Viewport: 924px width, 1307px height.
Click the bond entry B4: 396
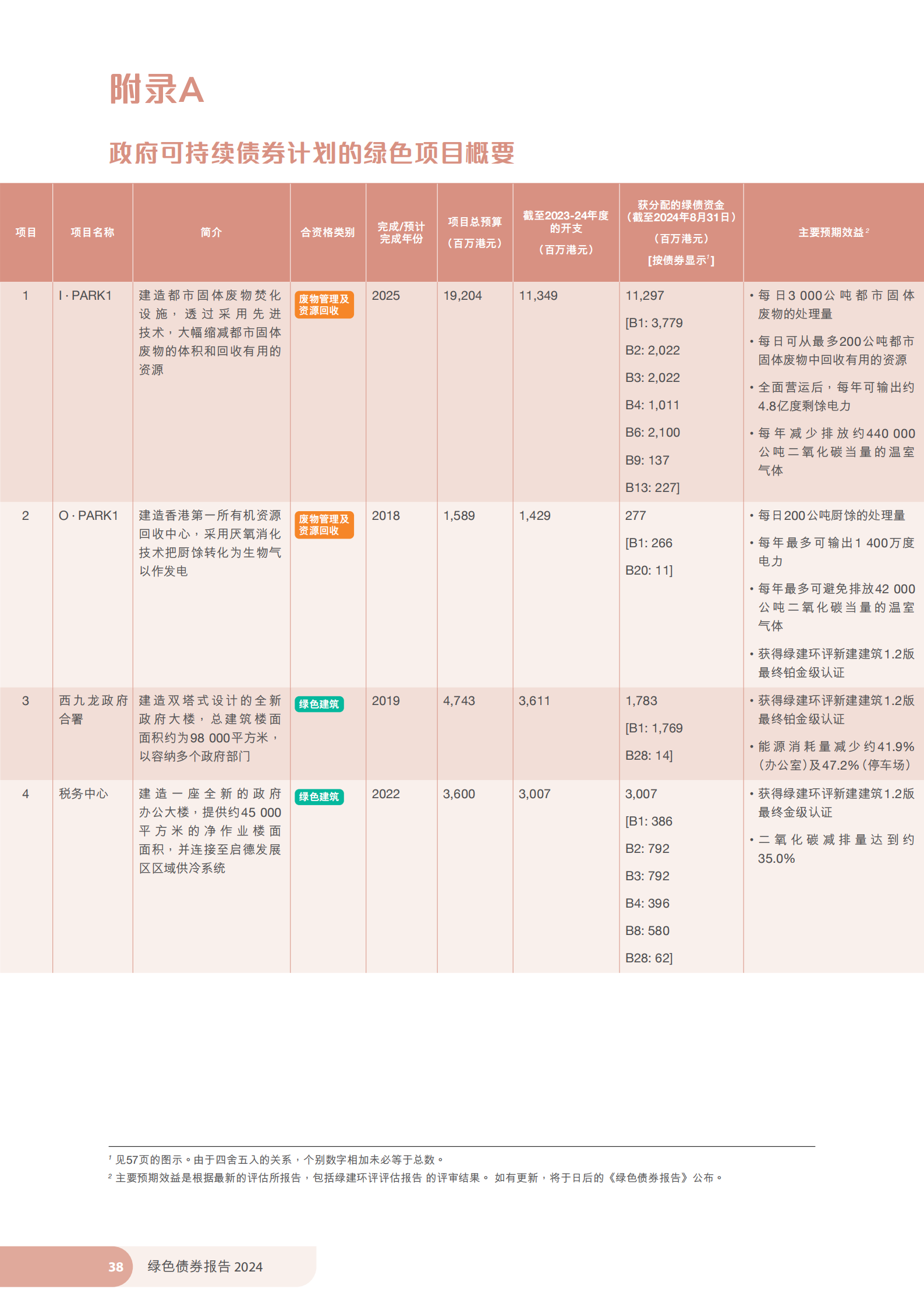(x=647, y=903)
